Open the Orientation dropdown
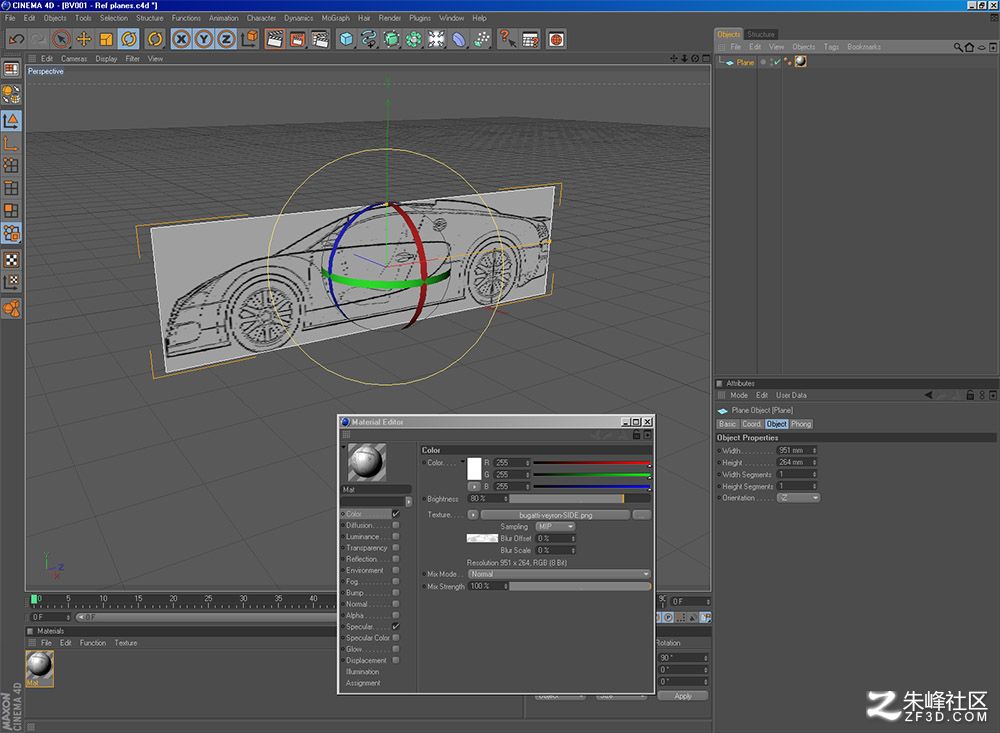 (798, 498)
